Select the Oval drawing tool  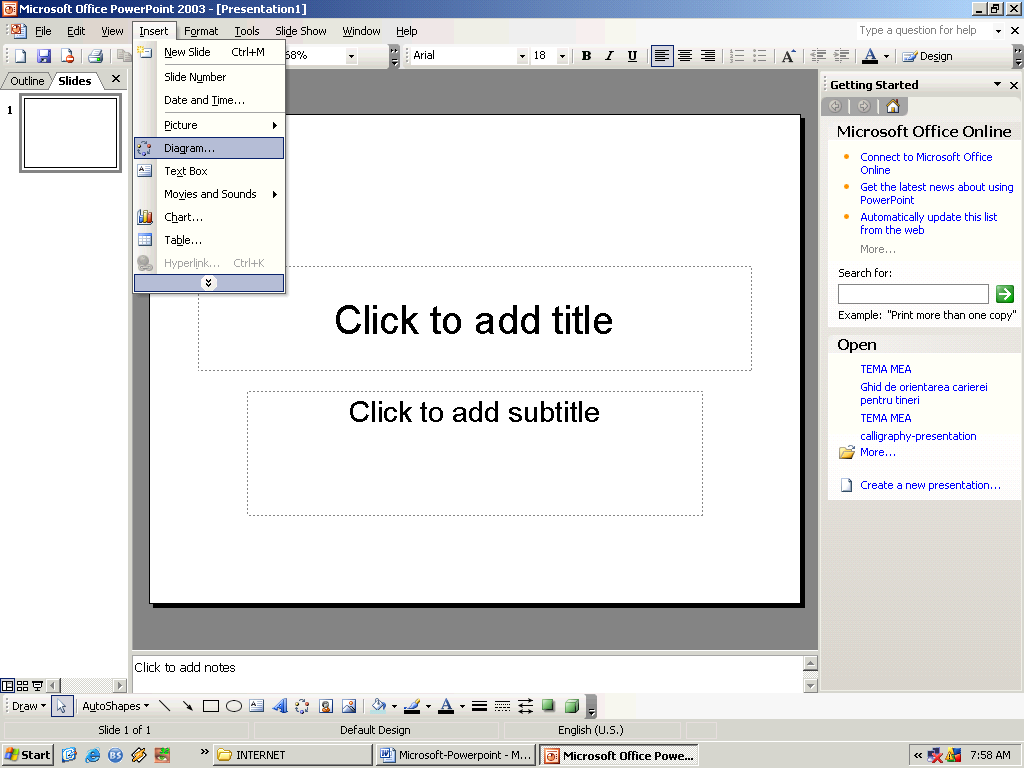[234, 706]
